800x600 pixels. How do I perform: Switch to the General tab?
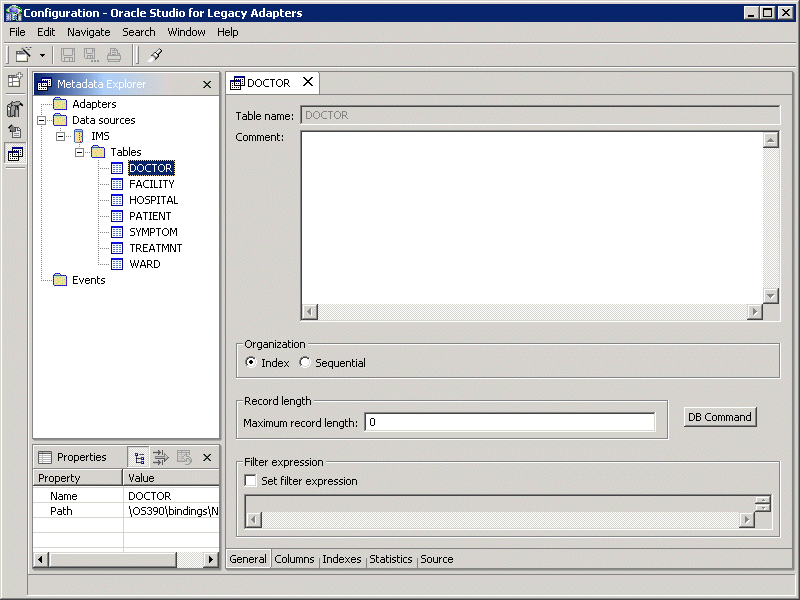(248, 559)
